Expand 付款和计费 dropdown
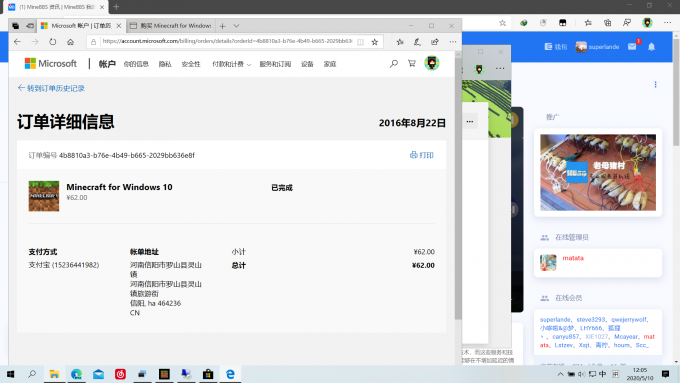680x383 pixels. pos(231,64)
